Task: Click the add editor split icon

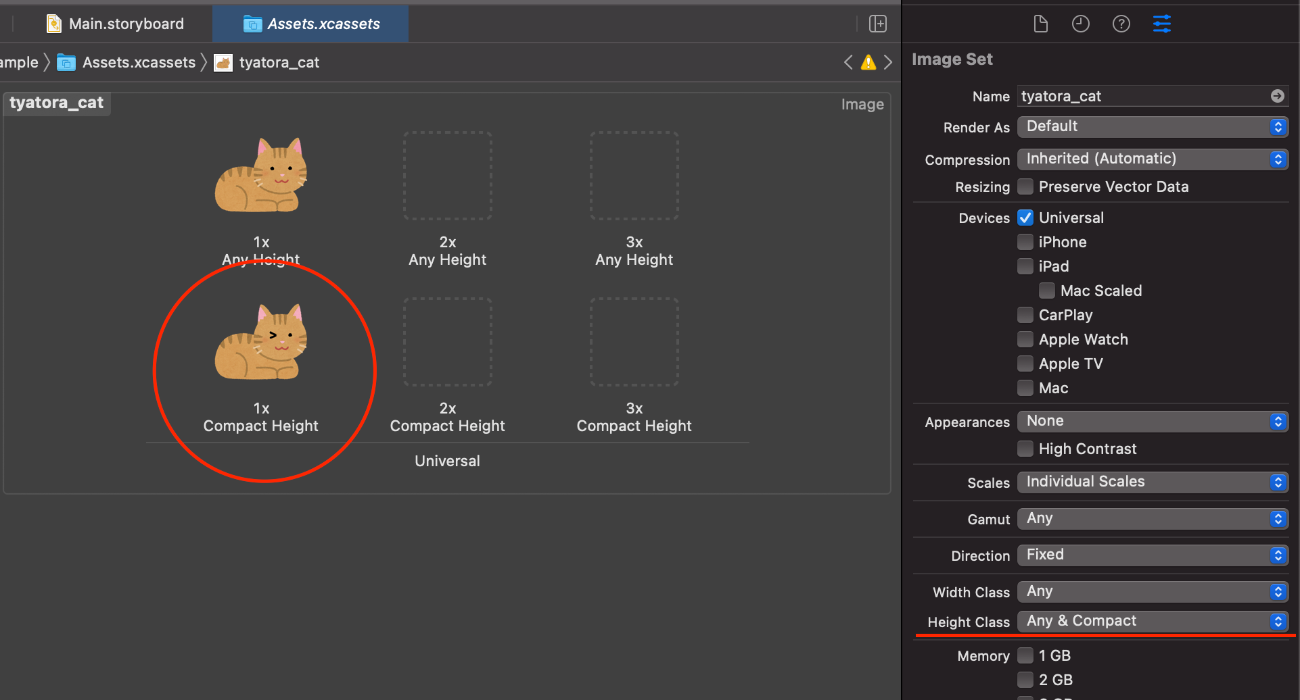Action: click(878, 24)
